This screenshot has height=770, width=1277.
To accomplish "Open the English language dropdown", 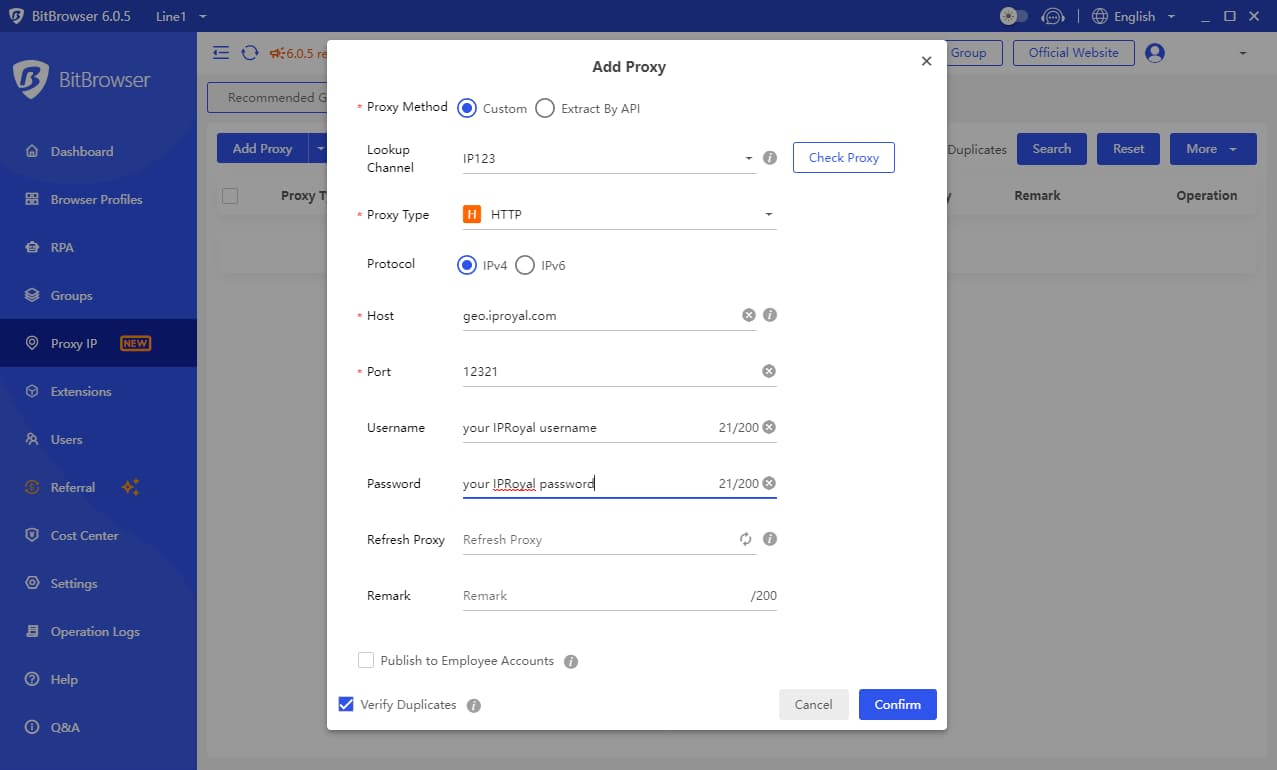I will click(1134, 16).
